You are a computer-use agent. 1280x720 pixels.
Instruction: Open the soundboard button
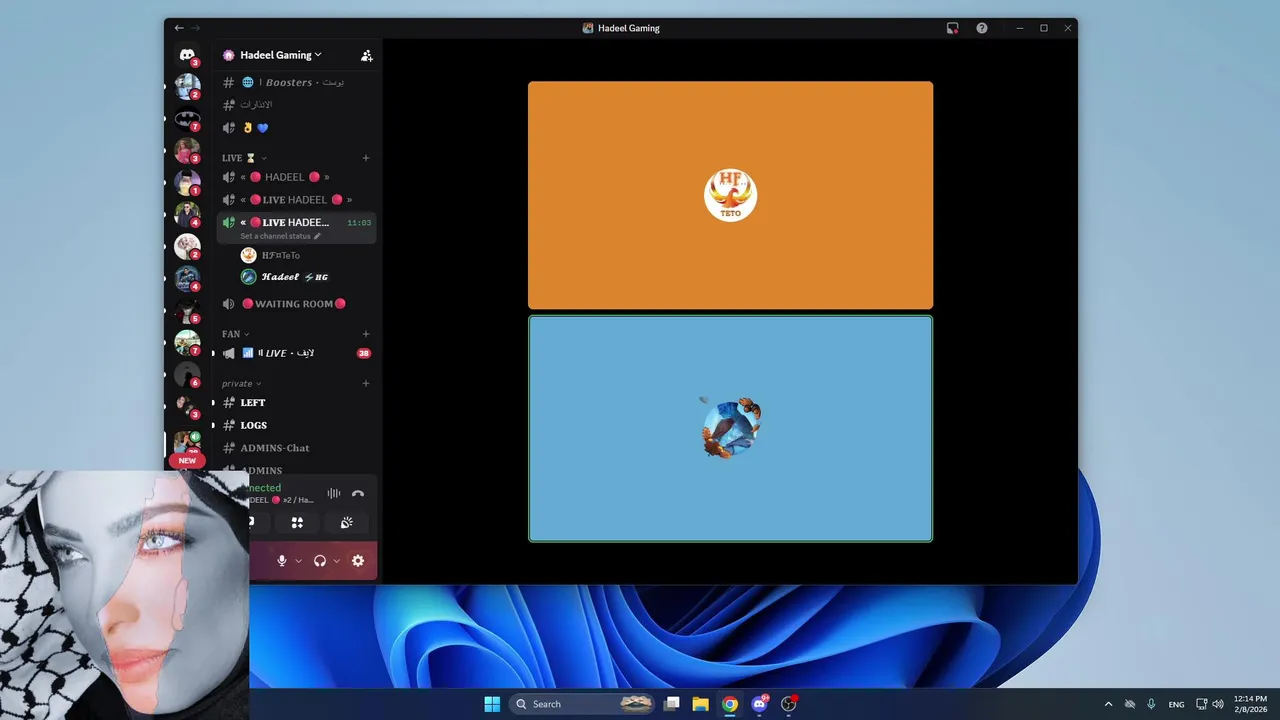(346, 522)
